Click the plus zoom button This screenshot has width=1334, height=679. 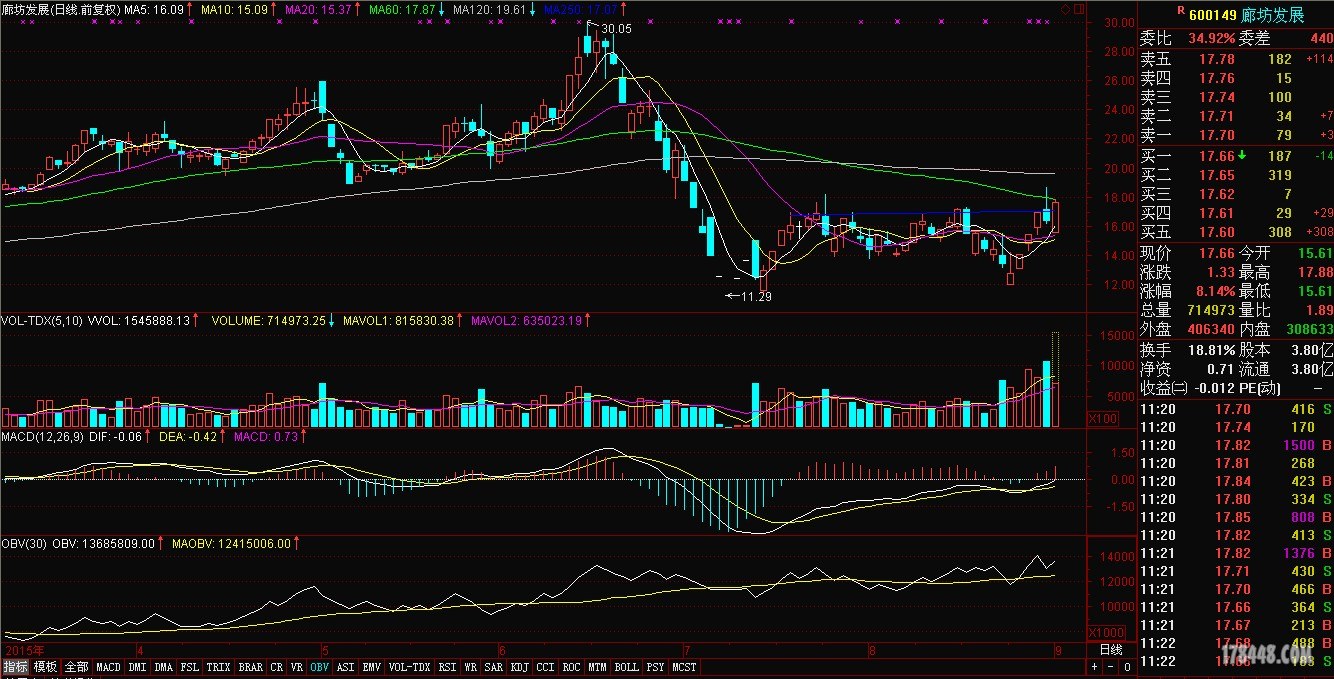(x=1095, y=667)
